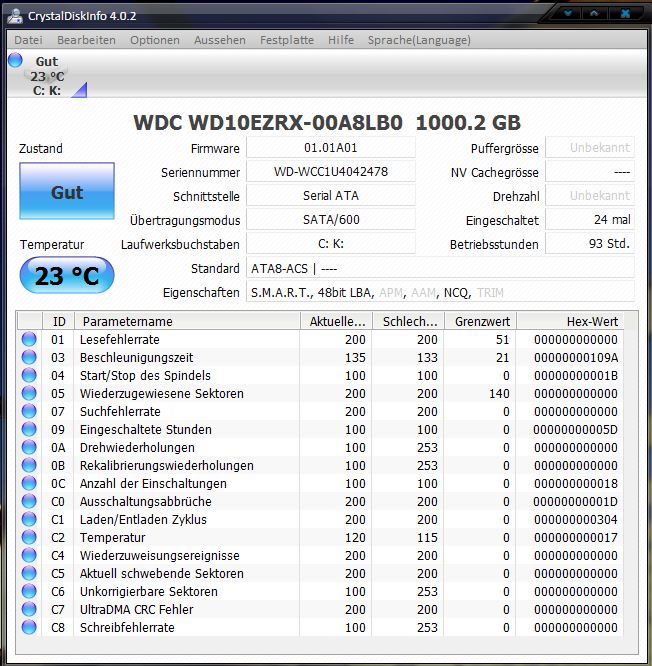The image size is (652, 666).
Task: Click the CrystalDiskInfo title bar app icon
Action: (x=15, y=16)
